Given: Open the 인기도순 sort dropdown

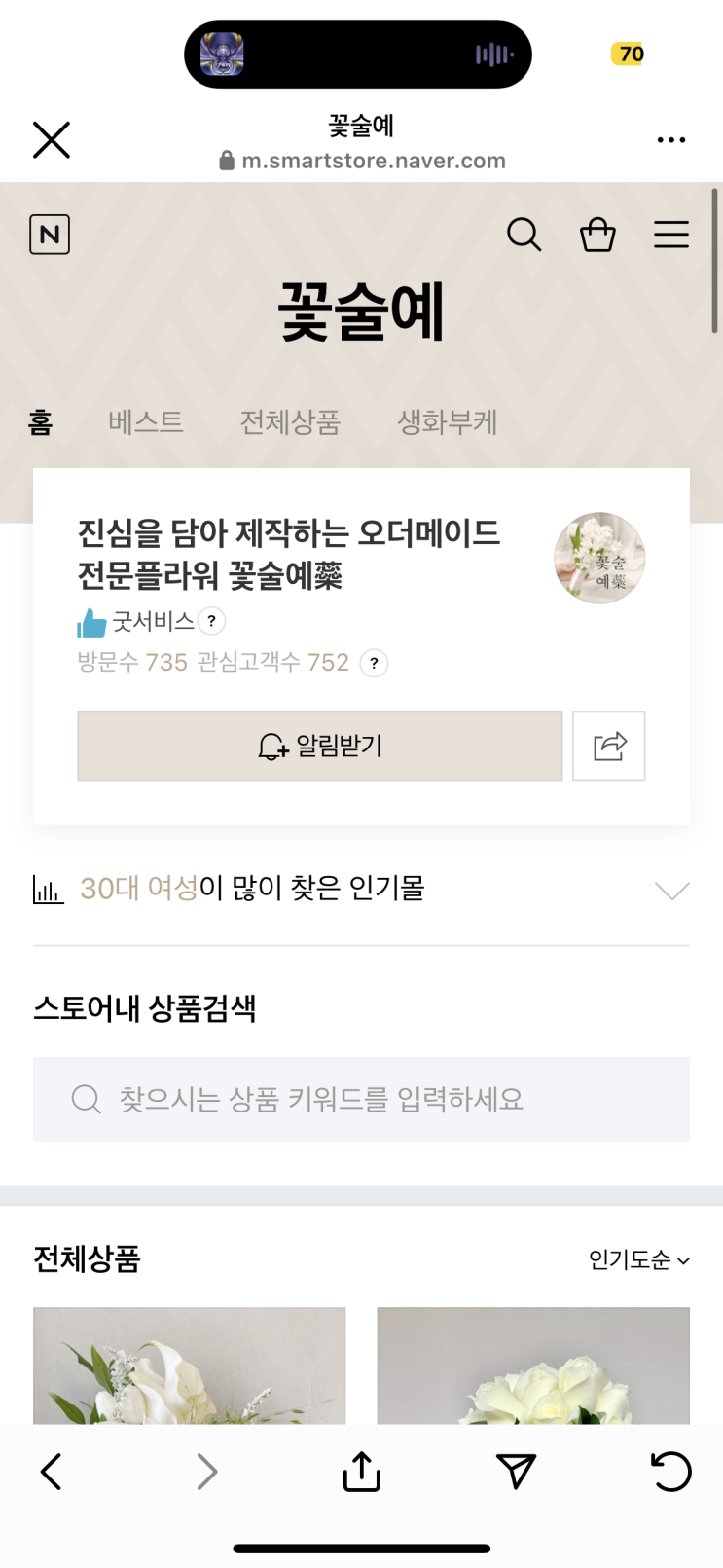Looking at the screenshot, I should [638, 1260].
